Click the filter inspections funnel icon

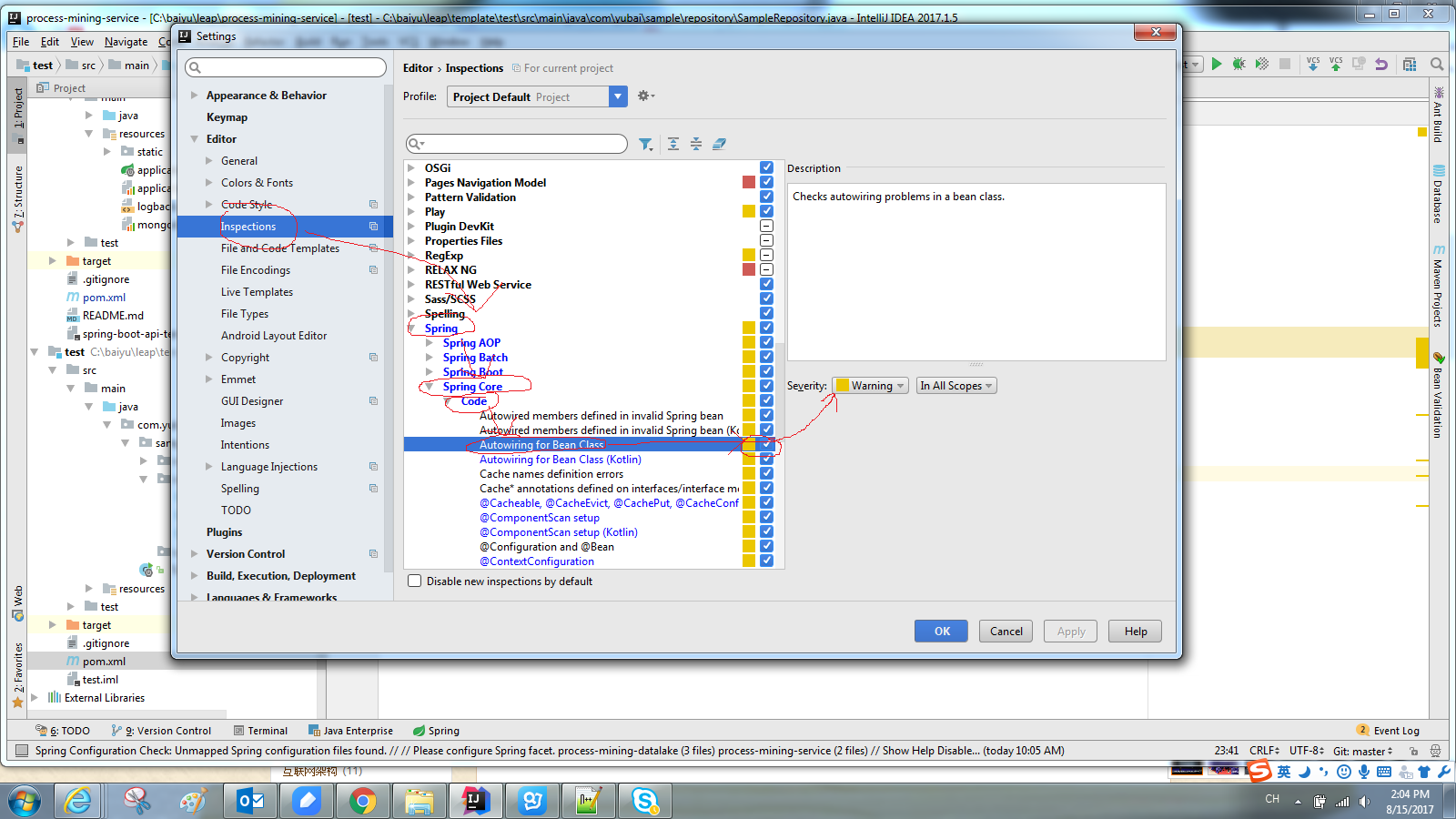coord(645,144)
